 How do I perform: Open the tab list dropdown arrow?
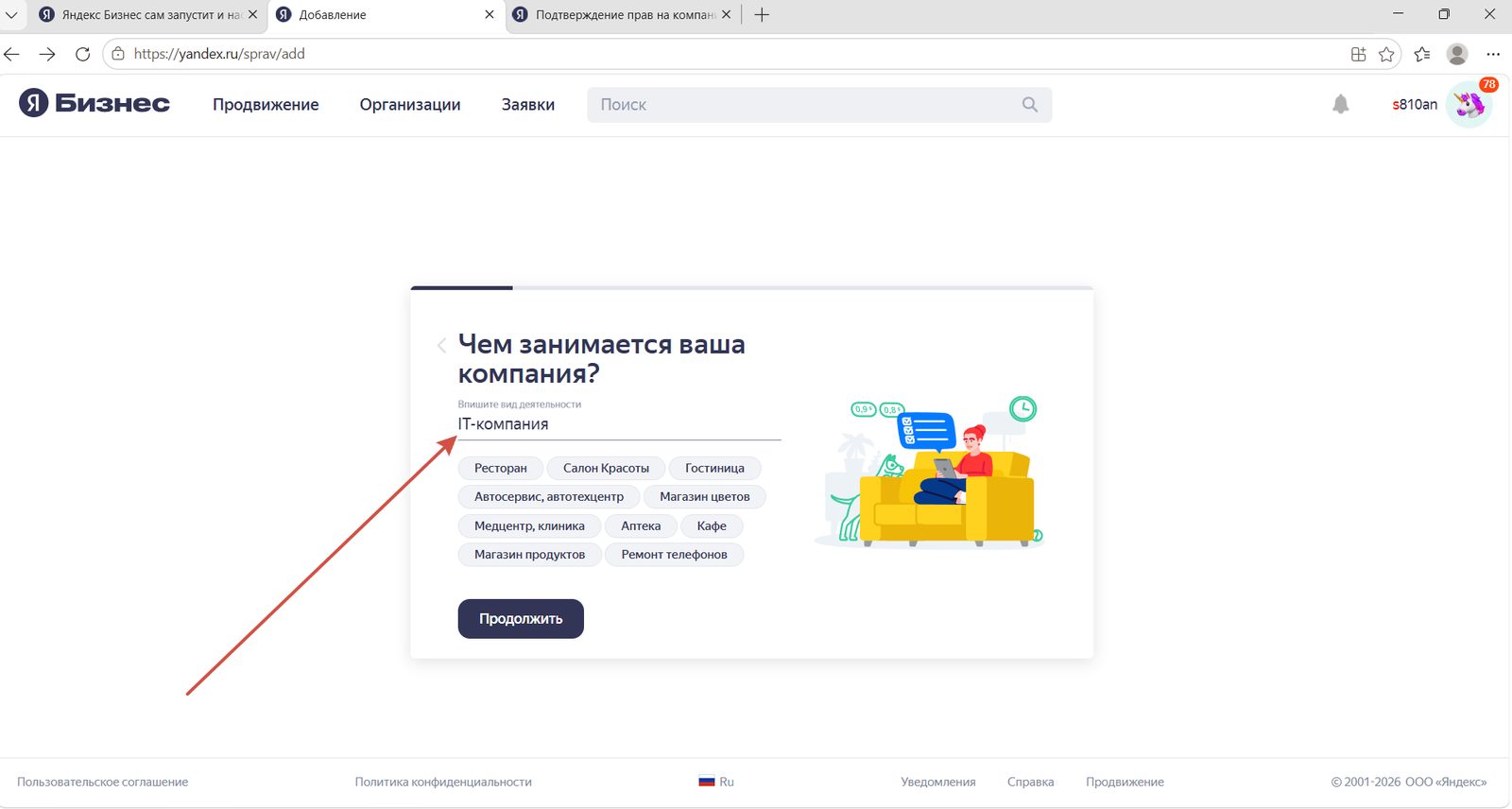pyautogui.click(x=11, y=15)
